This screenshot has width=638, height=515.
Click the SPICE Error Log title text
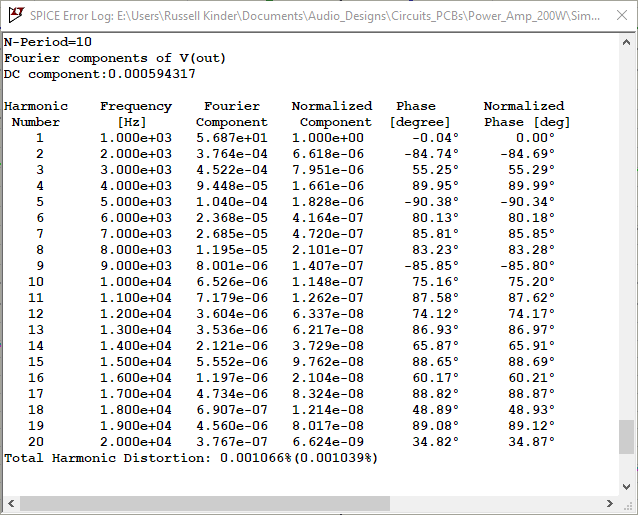click(315, 15)
